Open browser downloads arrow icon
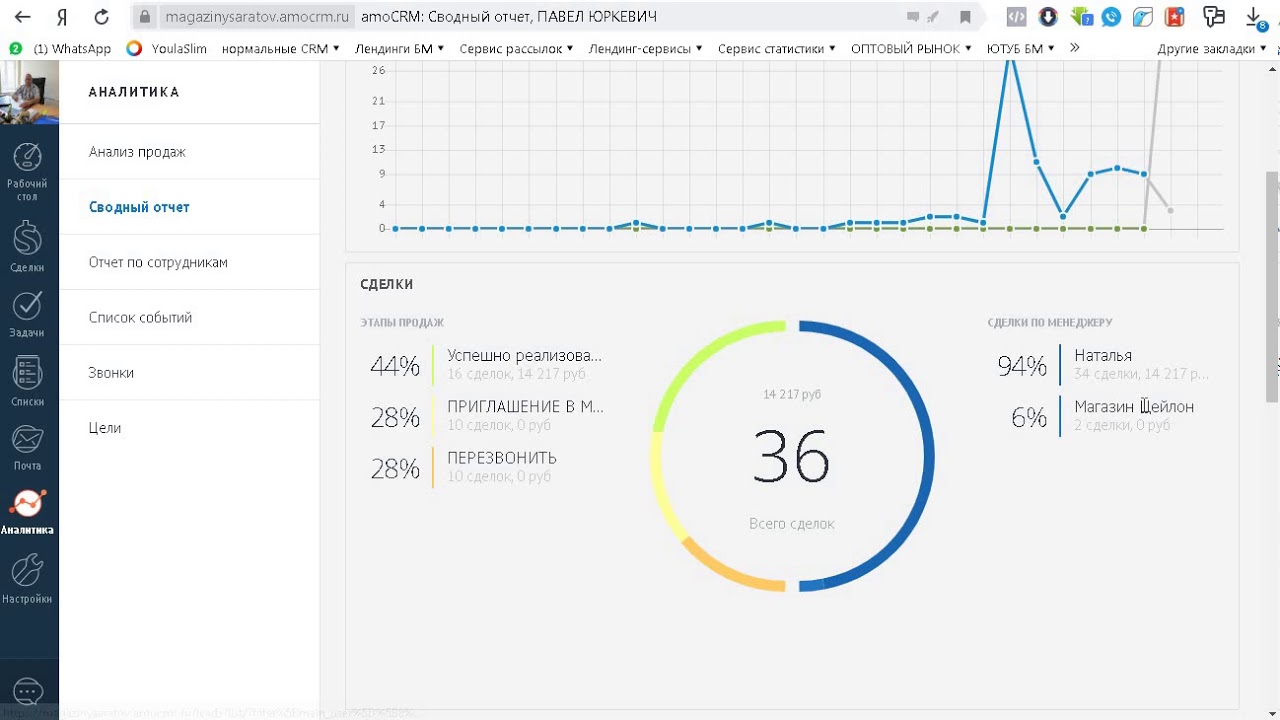This screenshot has width=1280, height=720. click(1256, 18)
